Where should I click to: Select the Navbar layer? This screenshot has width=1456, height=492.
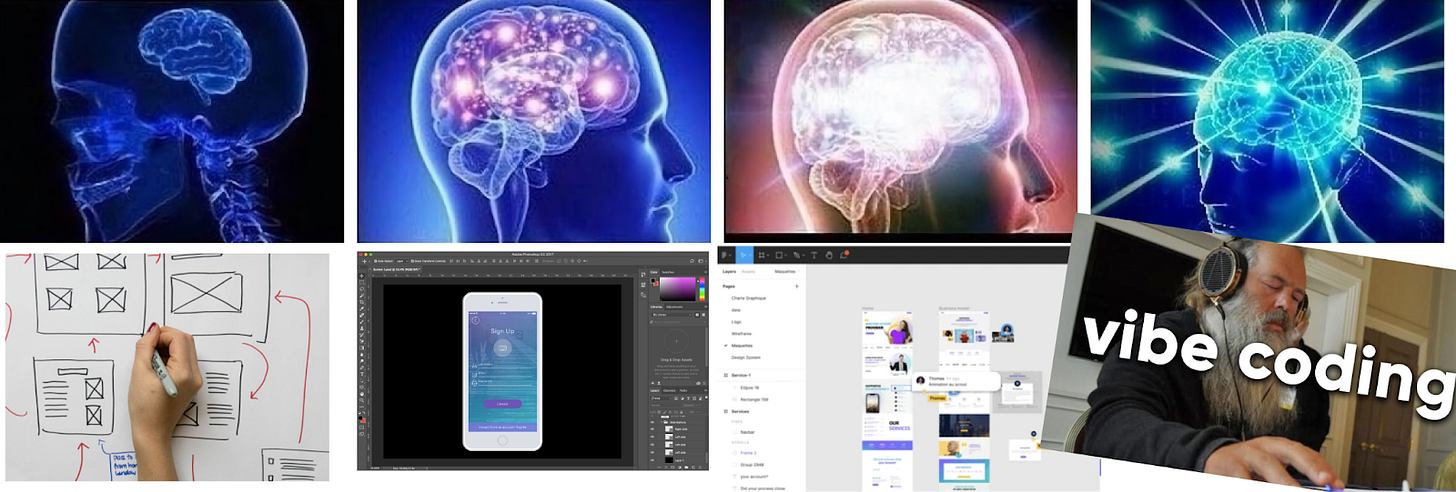(x=747, y=432)
